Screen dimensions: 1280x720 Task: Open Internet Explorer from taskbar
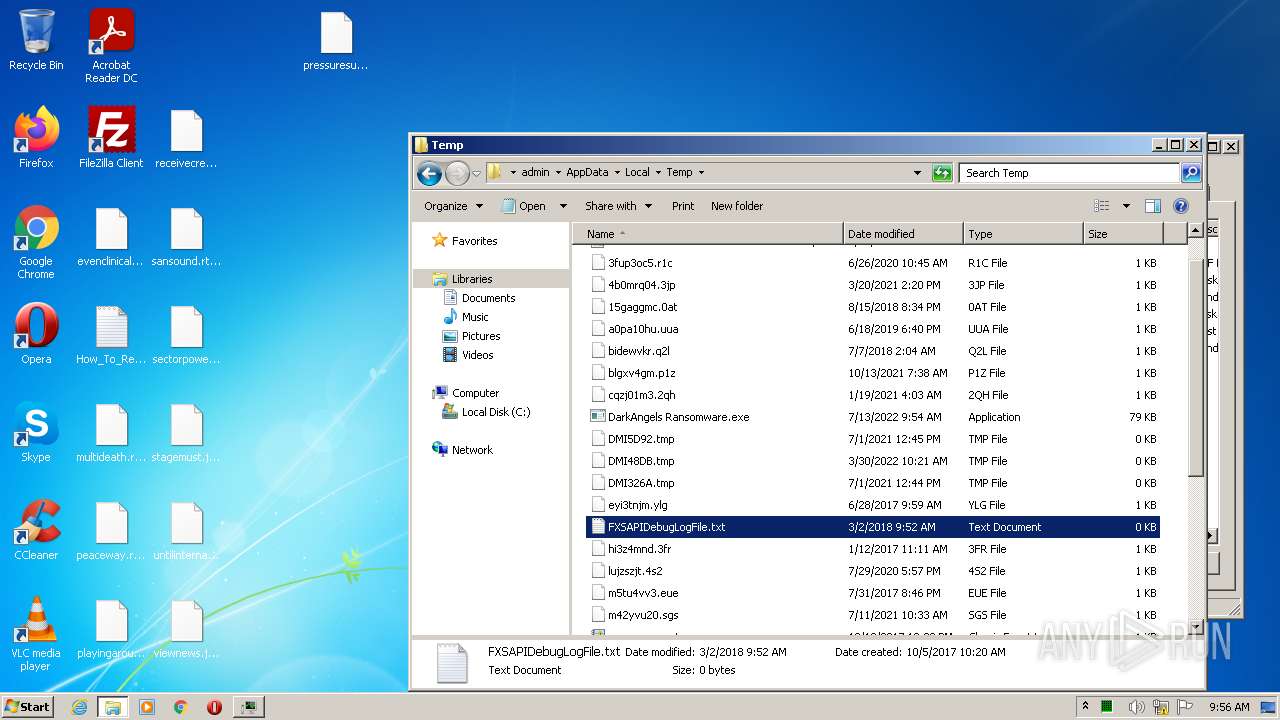pyautogui.click(x=79, y=707)
